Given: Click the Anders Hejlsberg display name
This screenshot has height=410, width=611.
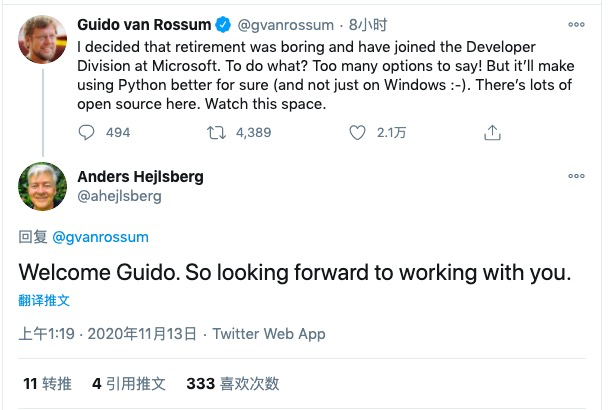Looking at the screenshot, I should tap(139, 177).
